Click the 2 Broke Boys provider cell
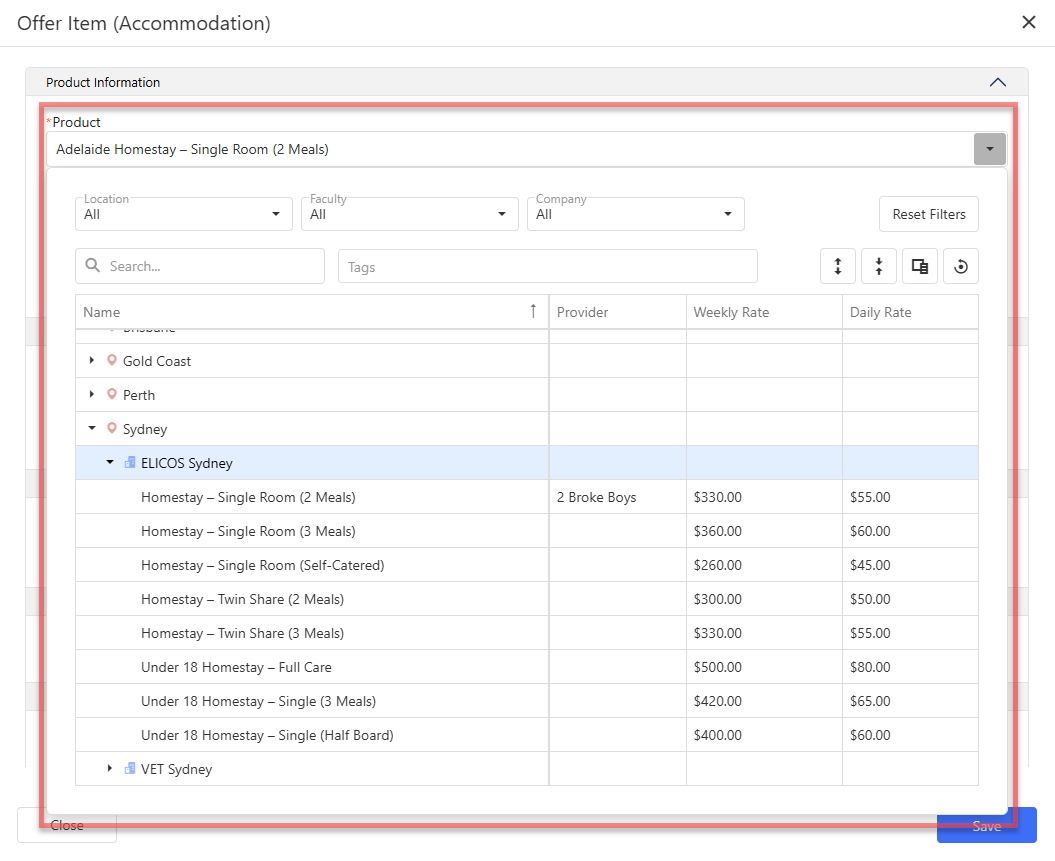This screenshot has height=861, width=1055. pos(618,497)
